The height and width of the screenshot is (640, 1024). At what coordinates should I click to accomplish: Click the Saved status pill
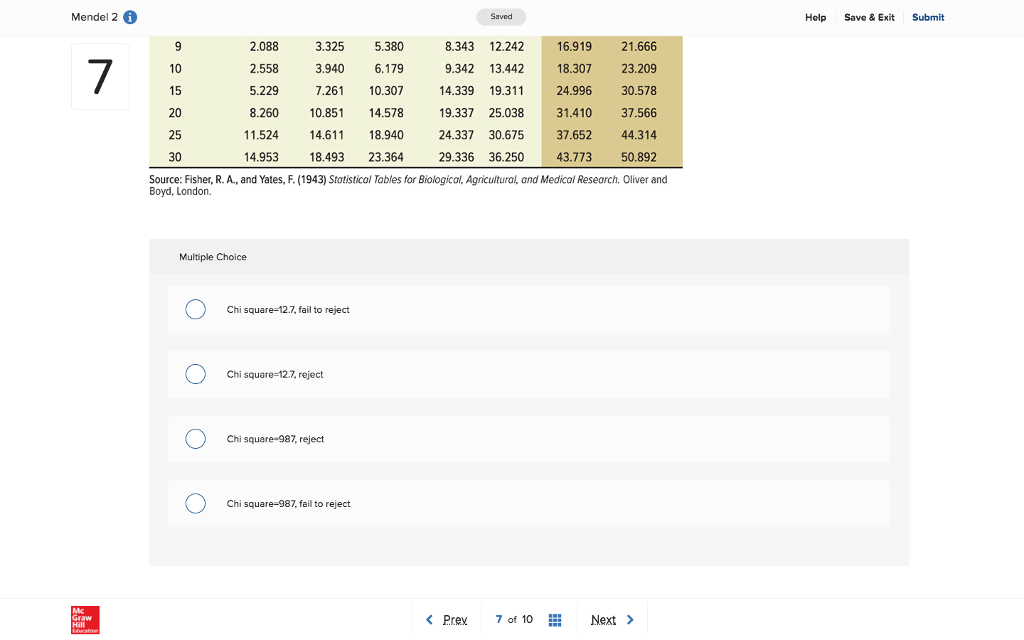click(x=501, y=17)
